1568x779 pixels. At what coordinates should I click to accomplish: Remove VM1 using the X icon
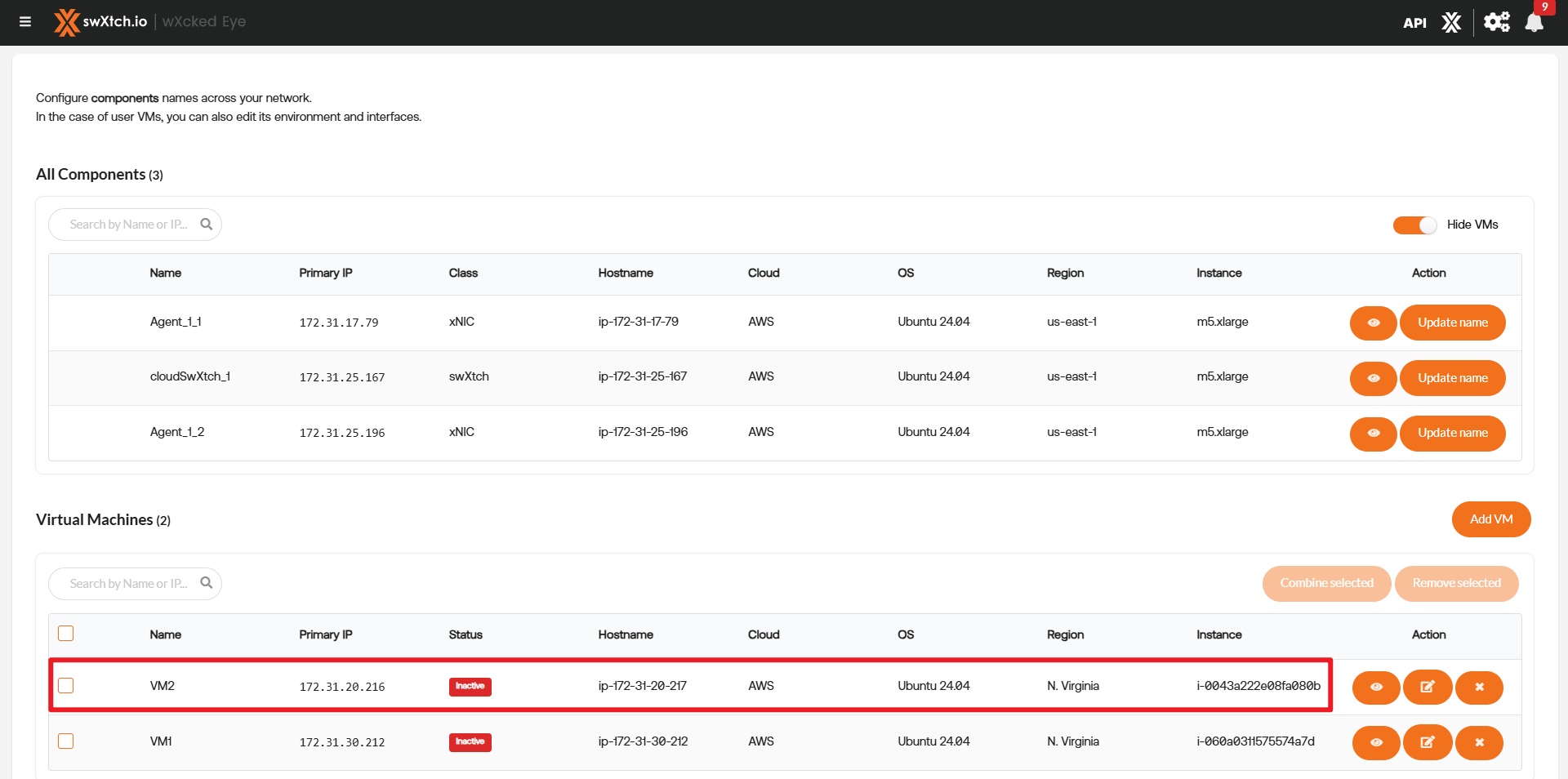(x=1479, y=742)
